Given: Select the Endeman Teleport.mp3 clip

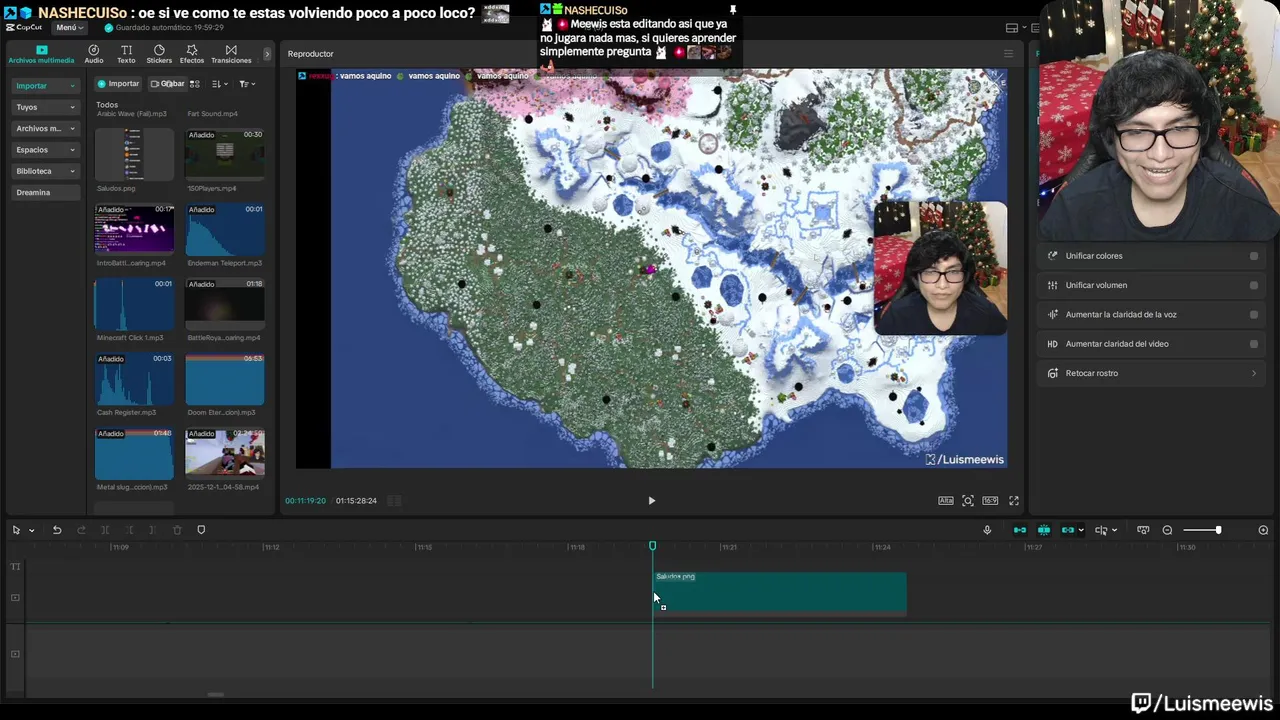Looking at the screenshot, I should [225, 229].
